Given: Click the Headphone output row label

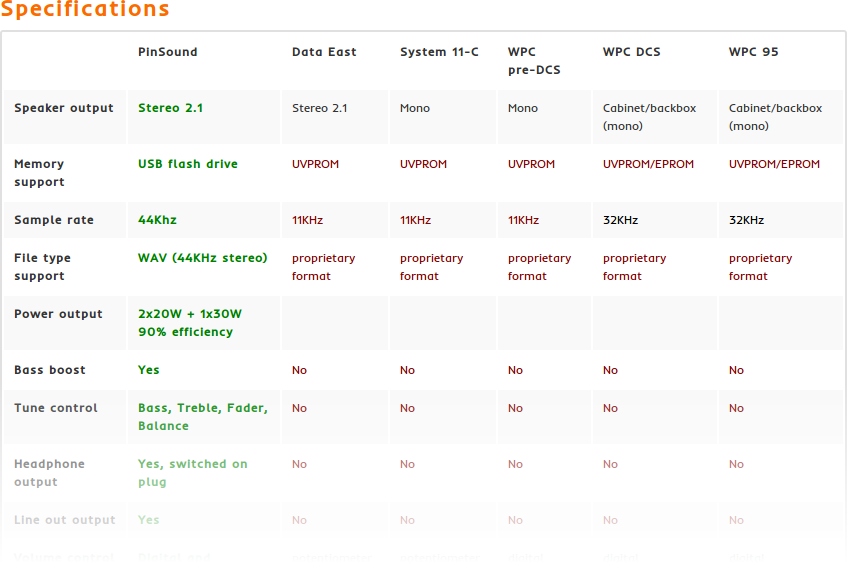Looking at the screenshot, I should click(49, 473).
